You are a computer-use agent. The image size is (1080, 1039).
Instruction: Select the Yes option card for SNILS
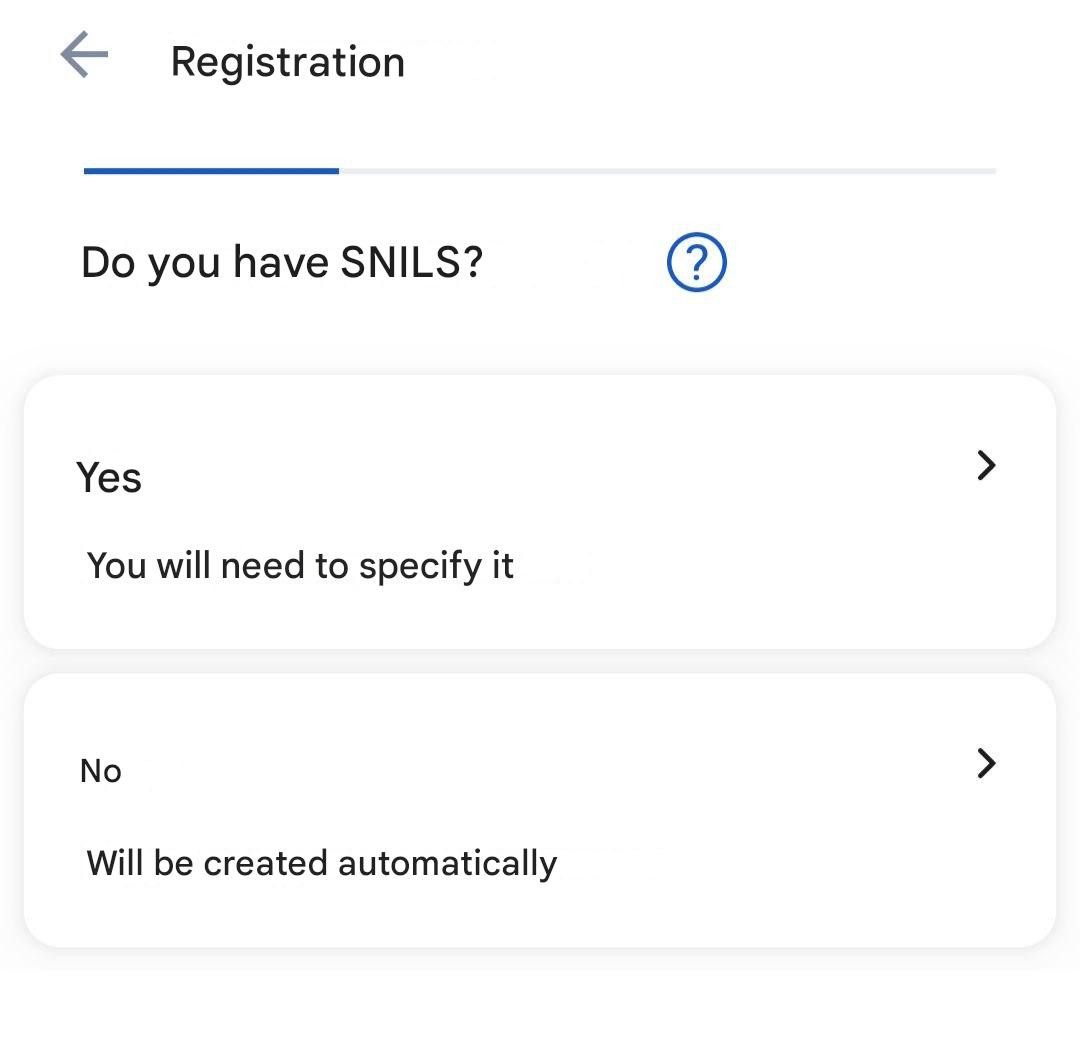coord(540,512)
